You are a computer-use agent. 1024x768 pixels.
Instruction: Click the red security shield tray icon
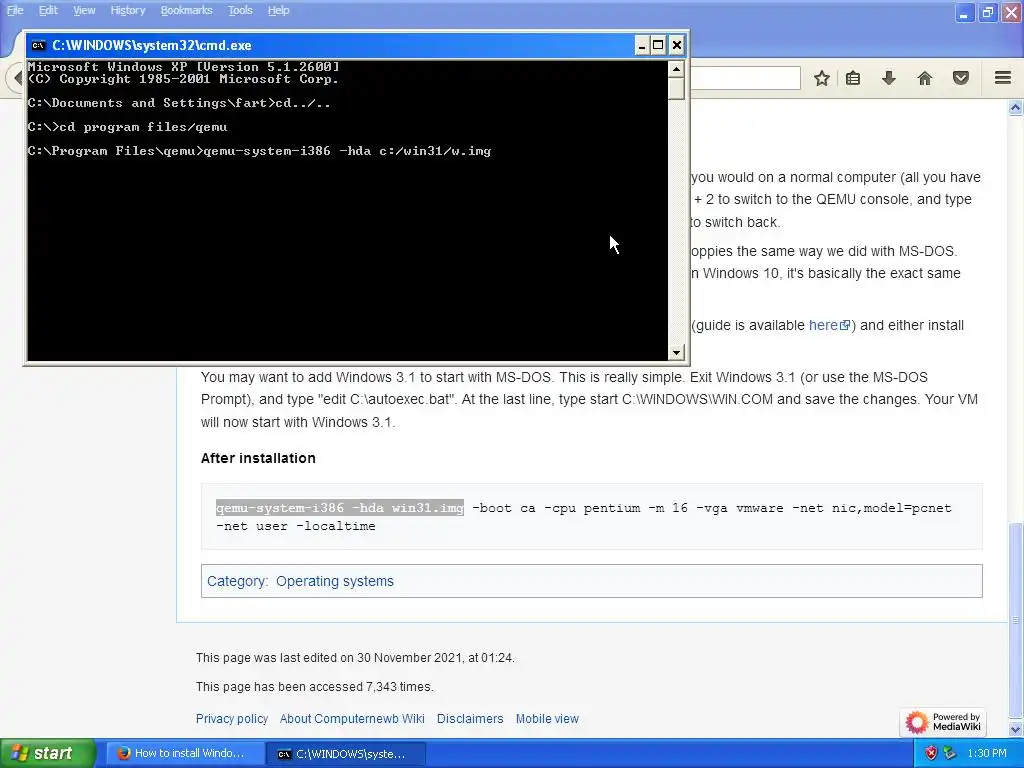point(931,753)
